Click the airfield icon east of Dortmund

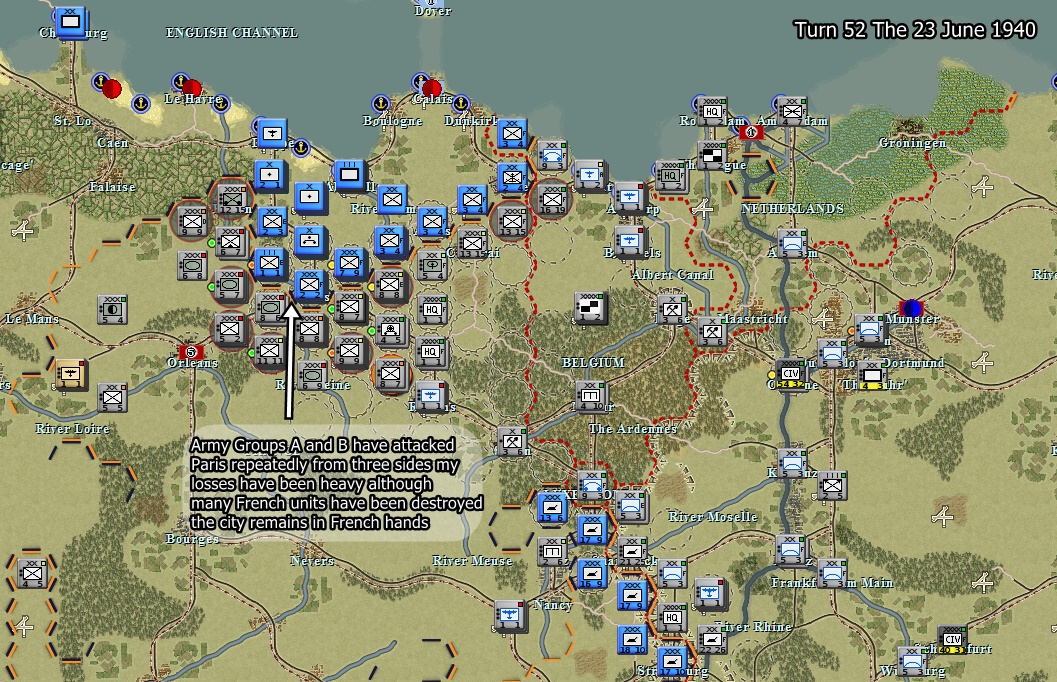[x=982, y=363]
